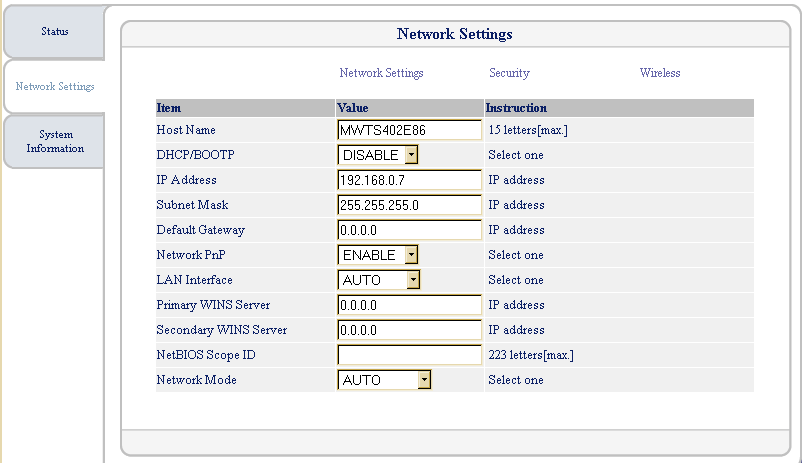Click the Subnet Mask input field
The height and width of the screenshot is (463, 807).
410,205
